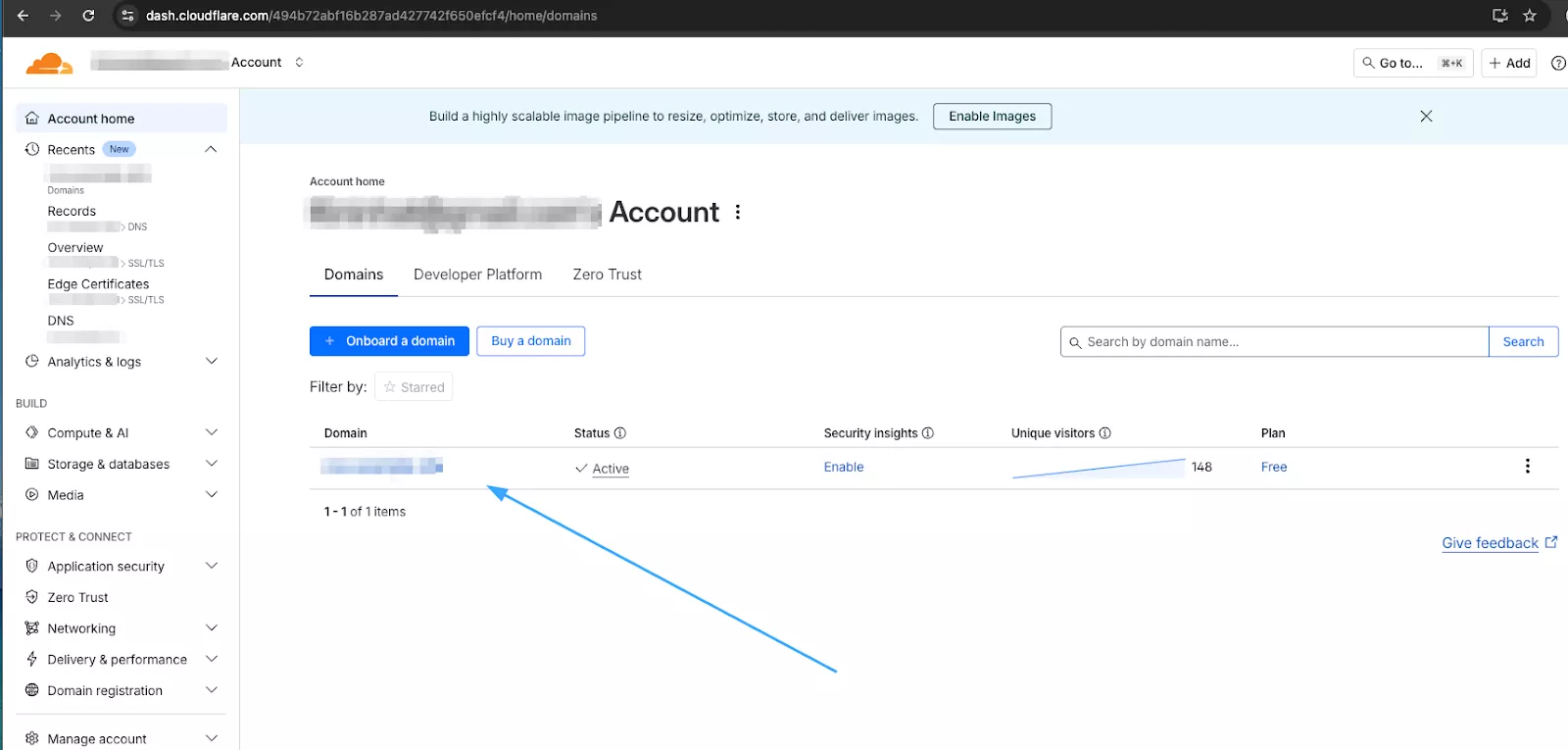Expand the Media section
This screenshot has height=750, width=1568.
(211, 495)
